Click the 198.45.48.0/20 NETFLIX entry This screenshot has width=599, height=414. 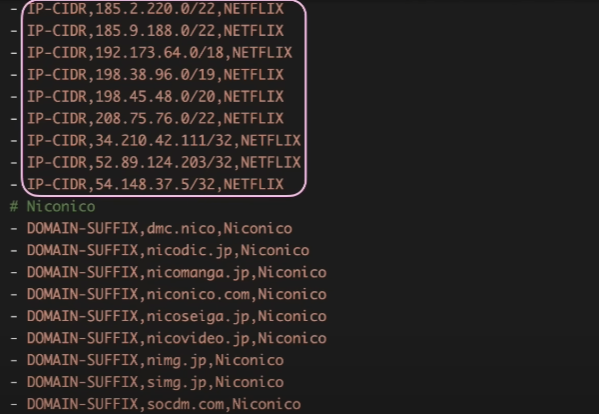tap(155, 97)
